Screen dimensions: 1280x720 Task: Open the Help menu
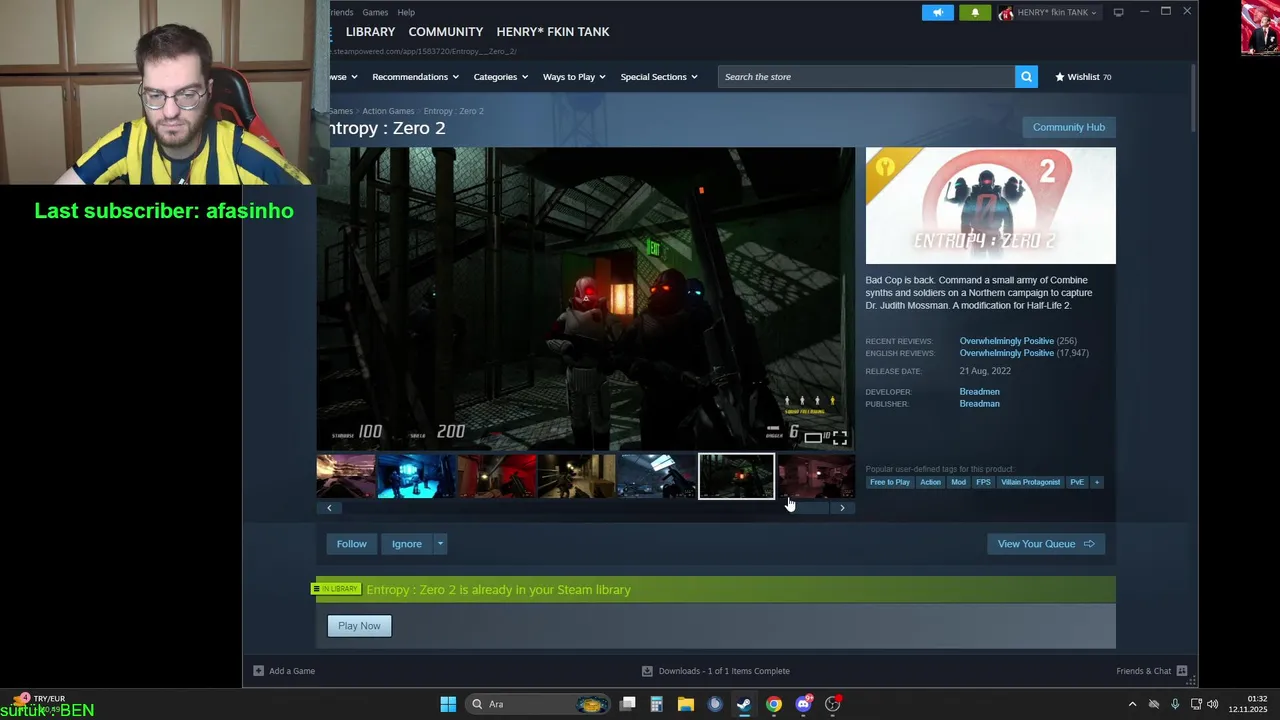point(406,12)
